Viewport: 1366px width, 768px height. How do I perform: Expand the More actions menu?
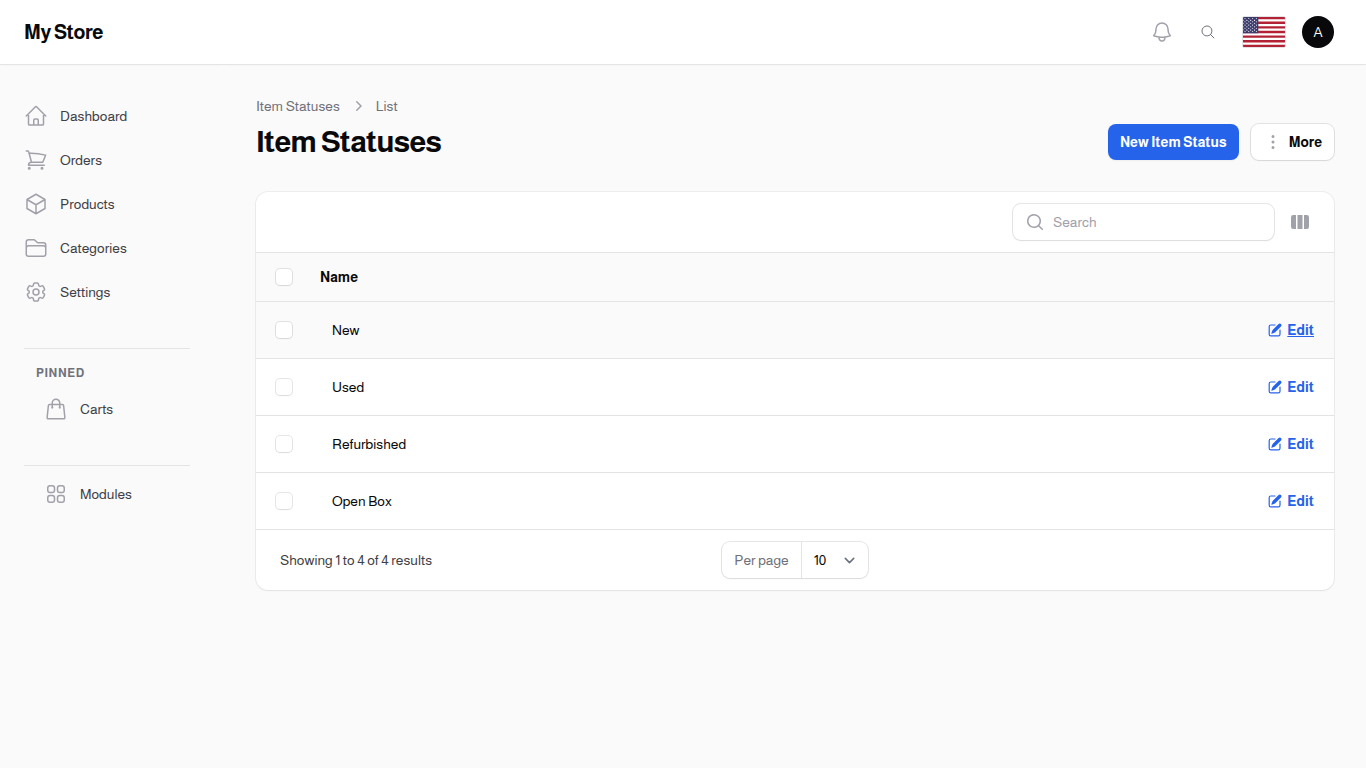click(x=1292, y=142)
